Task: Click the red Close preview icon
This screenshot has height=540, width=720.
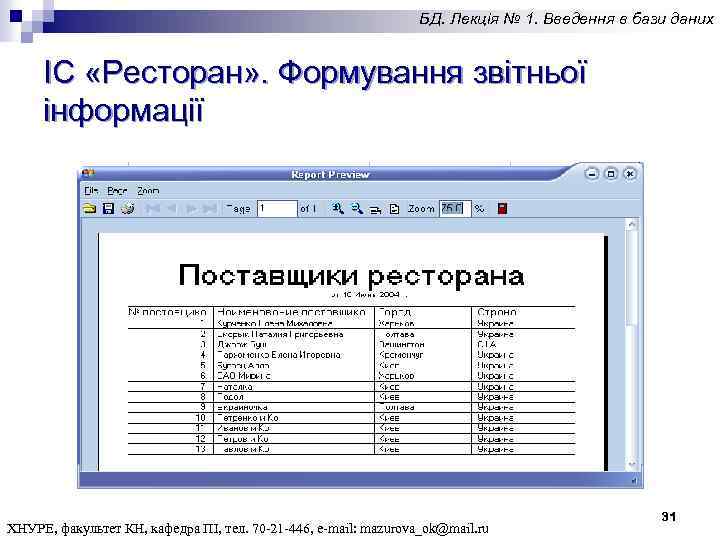Action: (x=502, y=208)
